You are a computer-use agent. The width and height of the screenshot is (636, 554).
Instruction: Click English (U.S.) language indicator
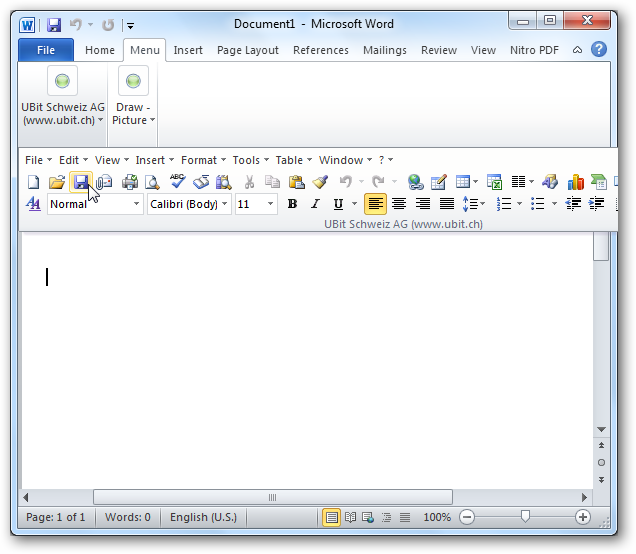tap(203, 517)
